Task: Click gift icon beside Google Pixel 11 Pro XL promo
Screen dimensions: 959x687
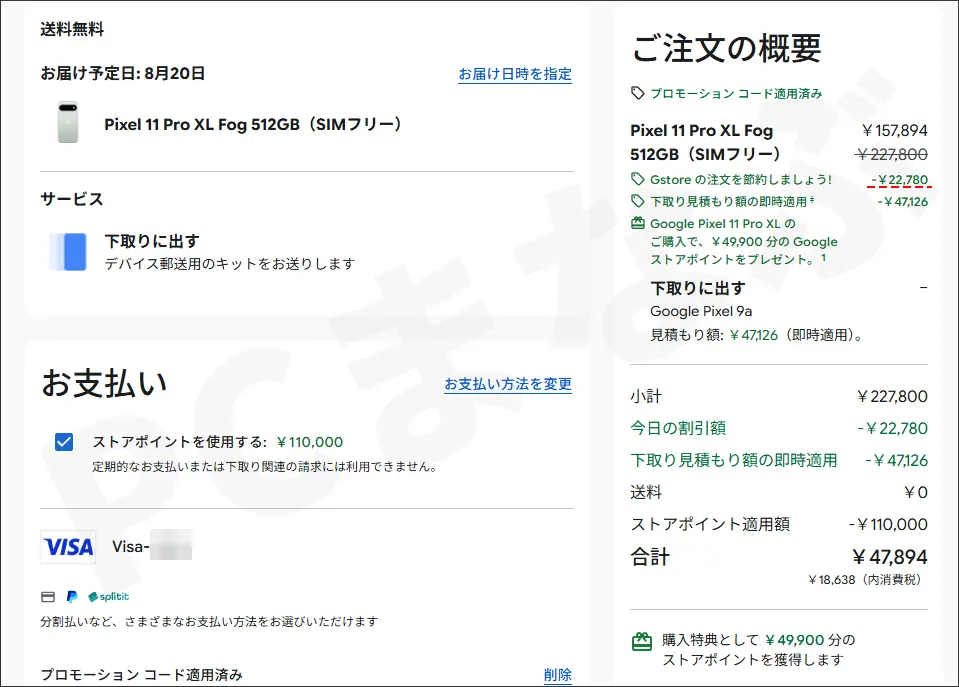Action: point(637,223)
